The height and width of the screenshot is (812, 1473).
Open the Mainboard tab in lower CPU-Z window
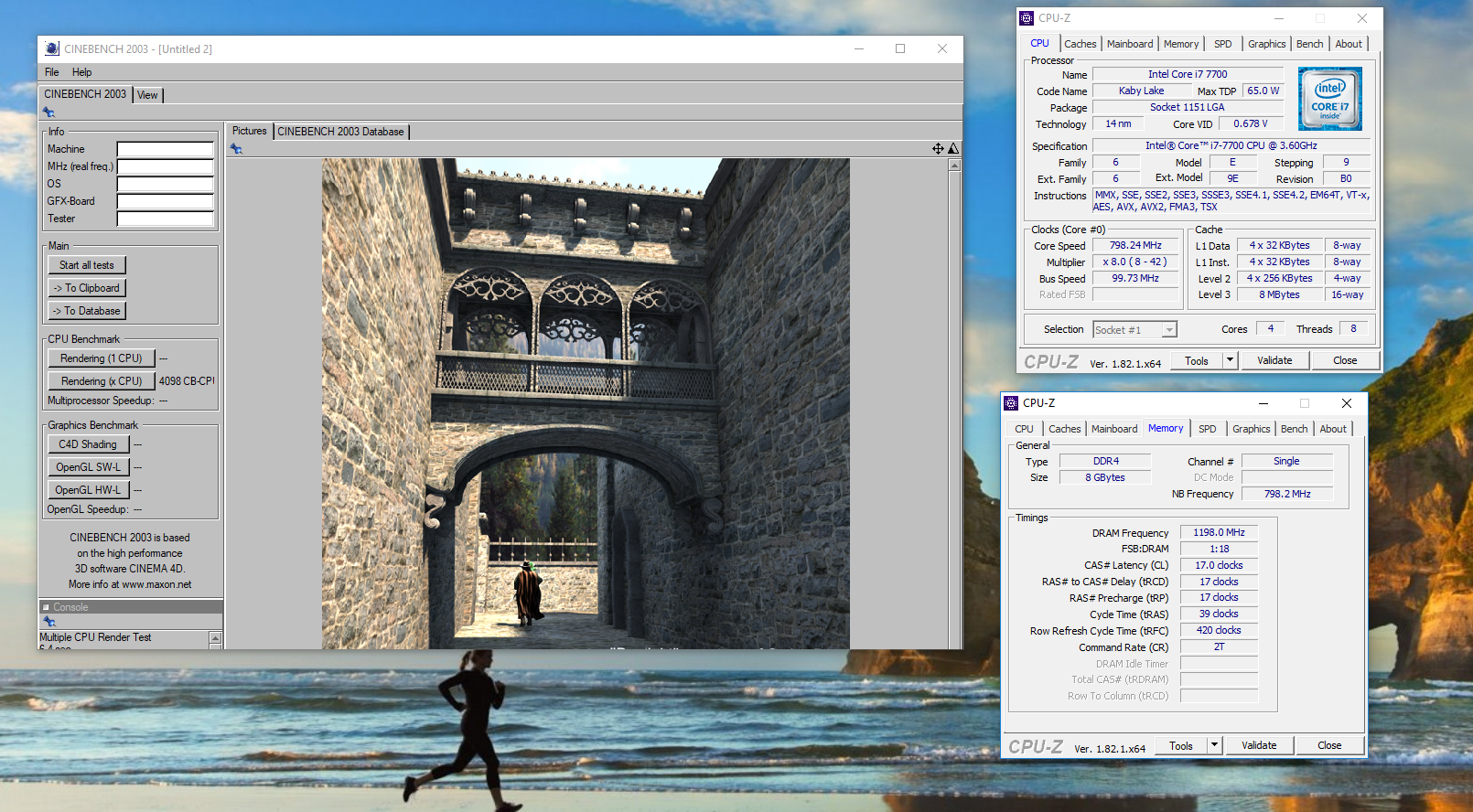(x=1114, y=429)
